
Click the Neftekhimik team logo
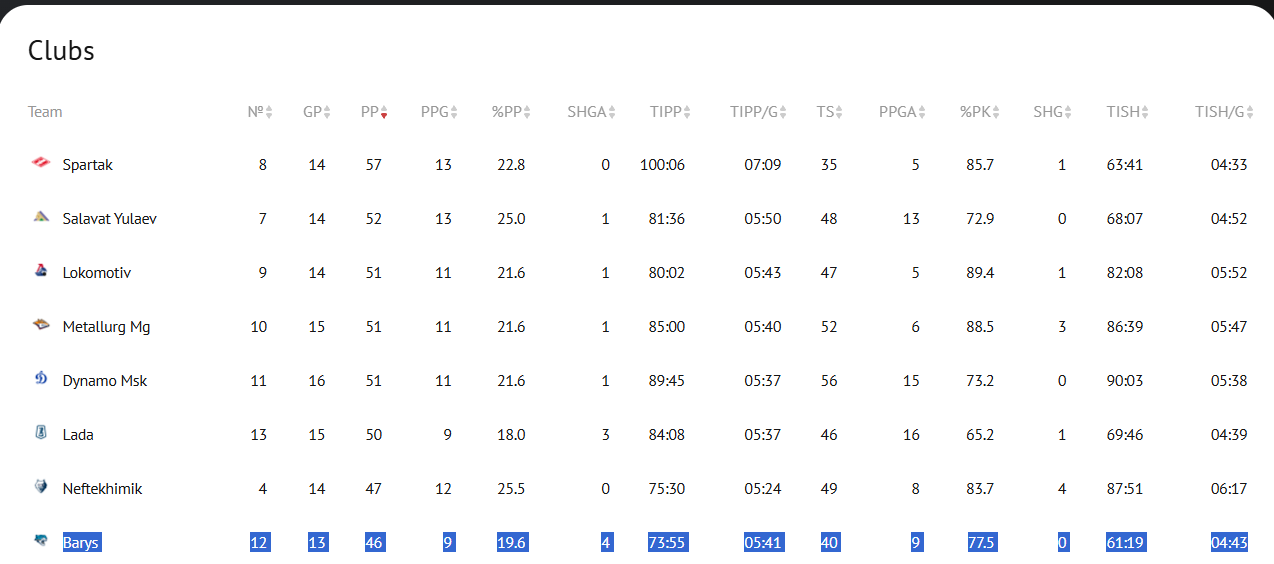coord(40,488)
